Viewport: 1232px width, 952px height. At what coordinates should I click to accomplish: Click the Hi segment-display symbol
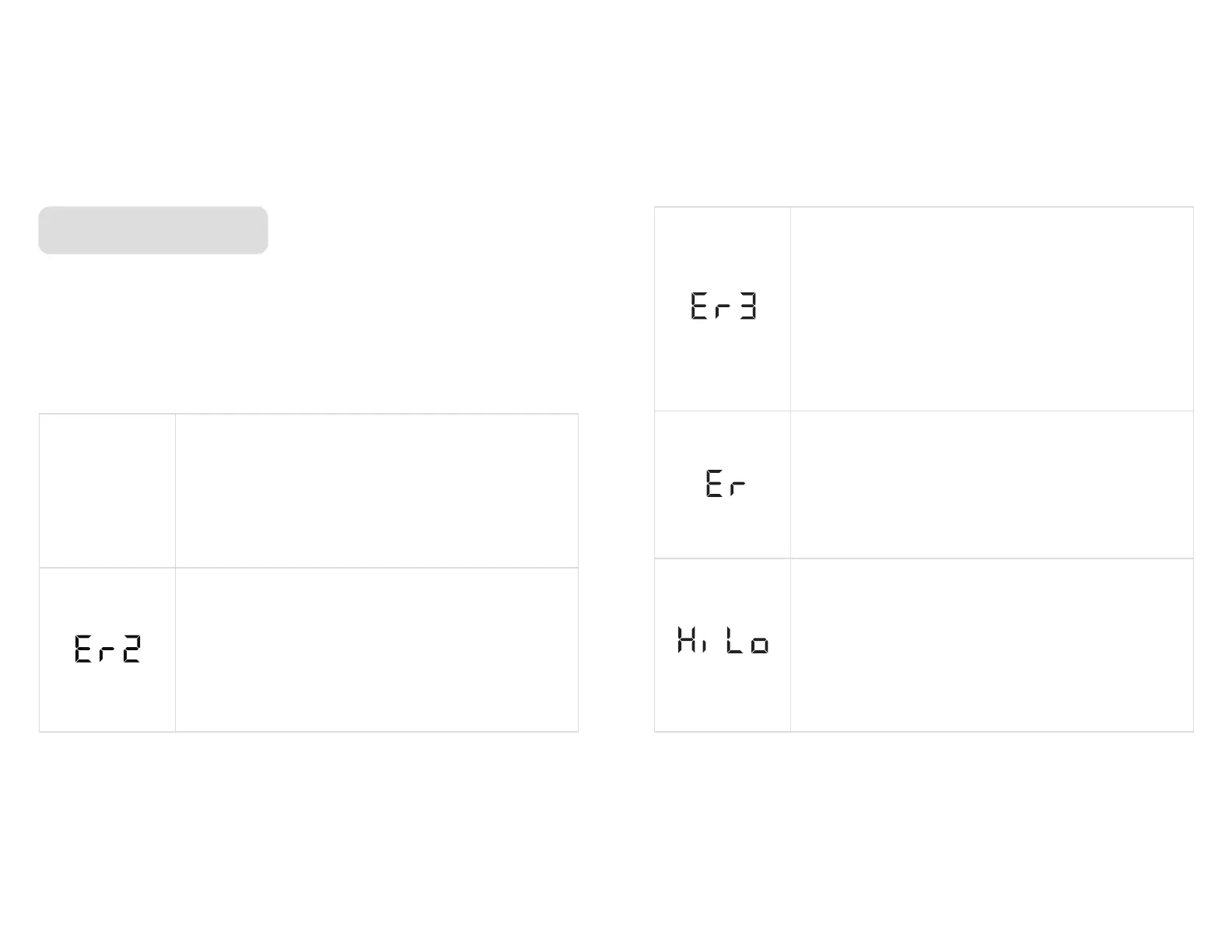tap(691, 639)
